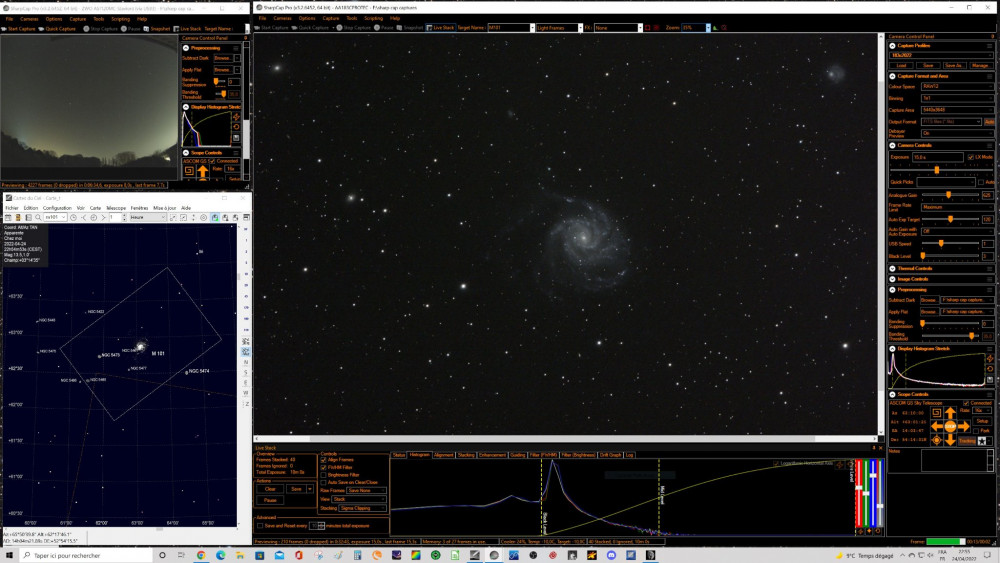1000x563 pixels.
Task: Click the Load button in Capture Profiles
Action: [x=901, y=65]
